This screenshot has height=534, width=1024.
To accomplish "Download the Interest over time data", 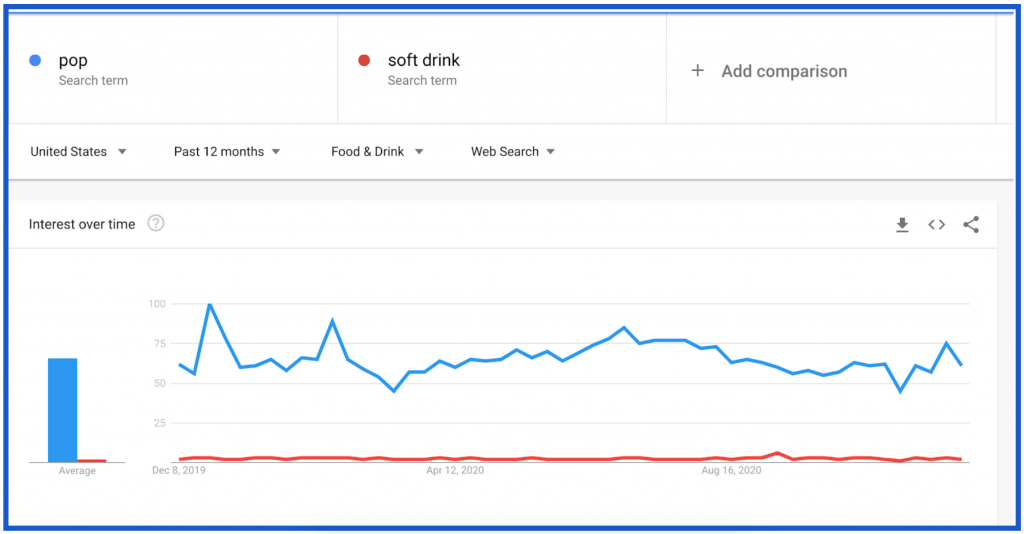I will [x=902, y=225].
